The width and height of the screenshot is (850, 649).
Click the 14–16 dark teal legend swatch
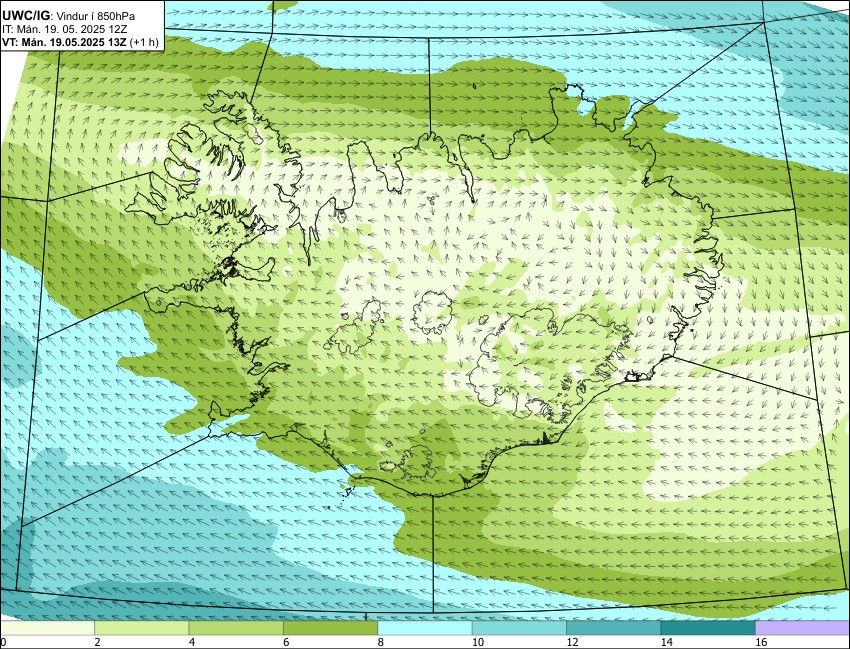(x=707, y=628)
